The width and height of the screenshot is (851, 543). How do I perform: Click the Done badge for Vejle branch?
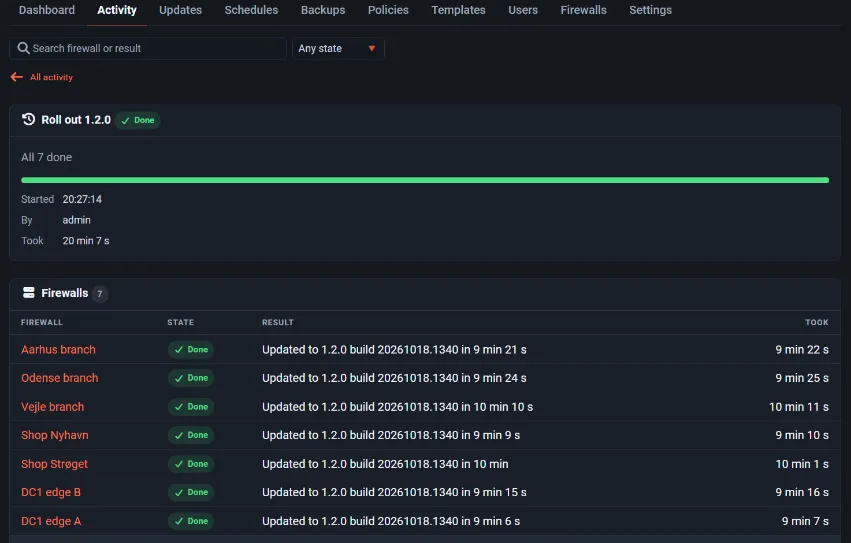point(191,407)
